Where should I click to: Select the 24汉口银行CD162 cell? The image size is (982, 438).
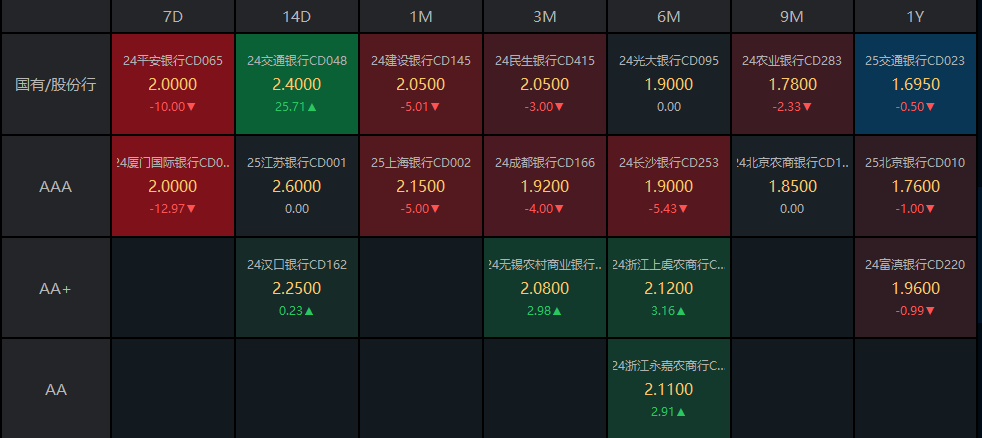pyautogui.click(x=297, y=287)
